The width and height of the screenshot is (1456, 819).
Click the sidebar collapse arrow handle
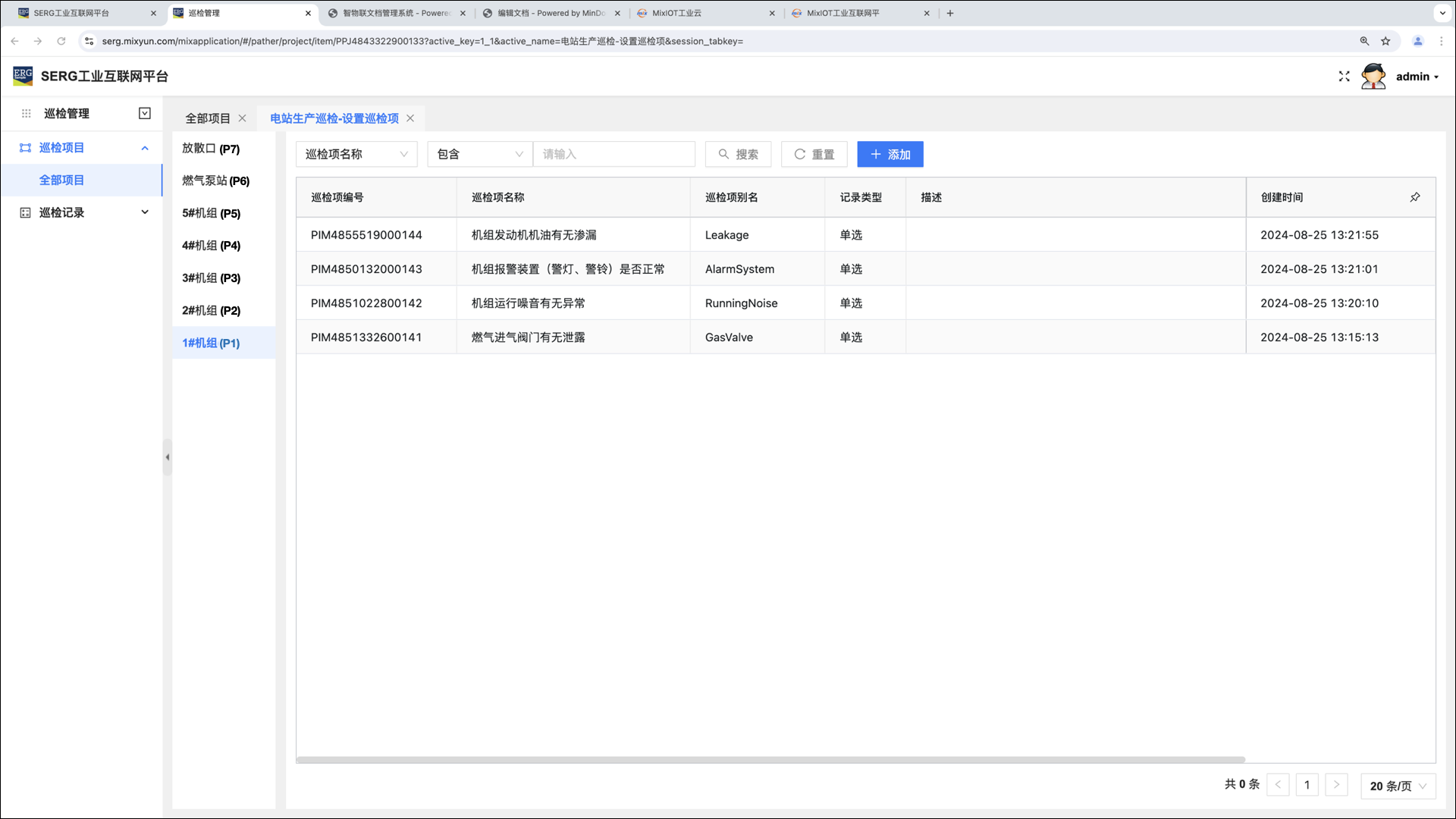[x=167, y=457]
